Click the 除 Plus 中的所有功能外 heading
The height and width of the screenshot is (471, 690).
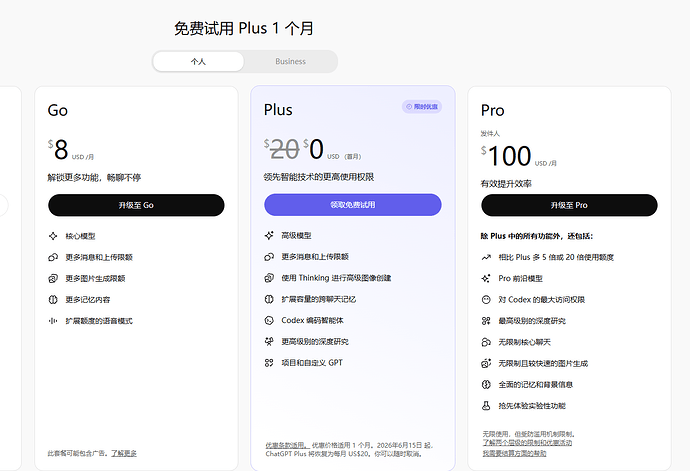pyautogui.click(x=537, y=236)
